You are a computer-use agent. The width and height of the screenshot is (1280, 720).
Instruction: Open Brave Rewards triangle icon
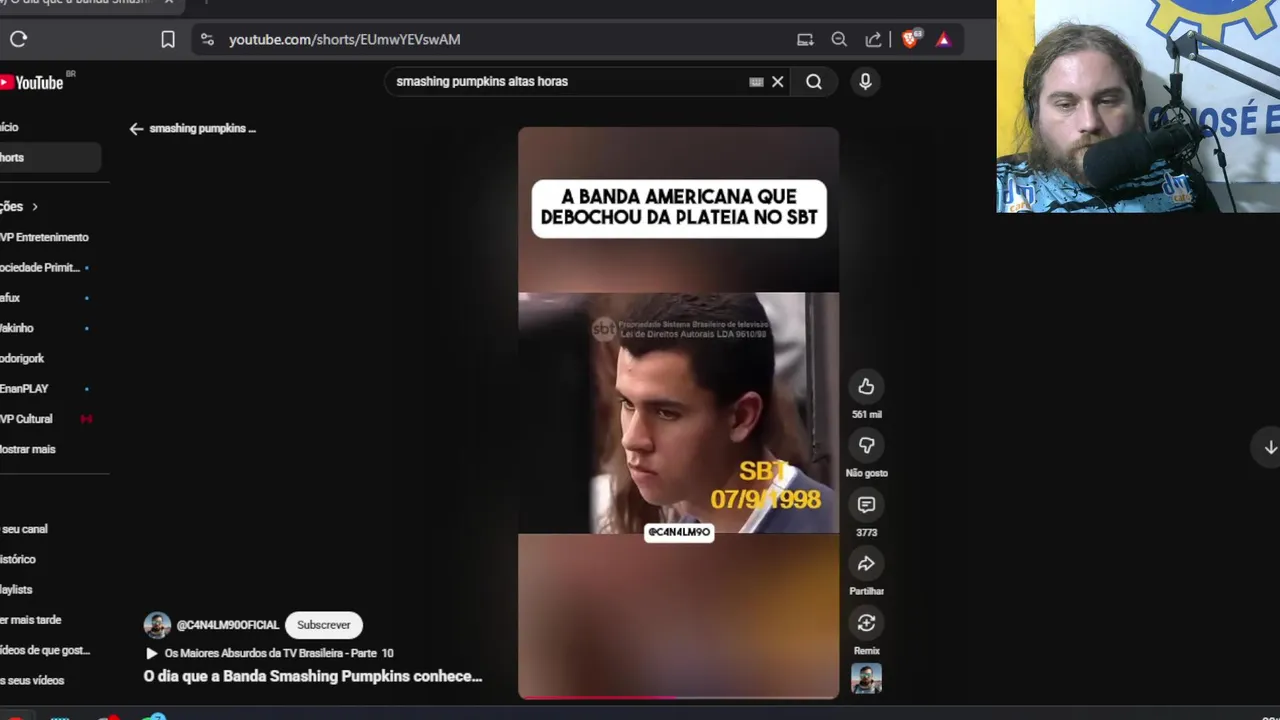(x=943, y=39)
